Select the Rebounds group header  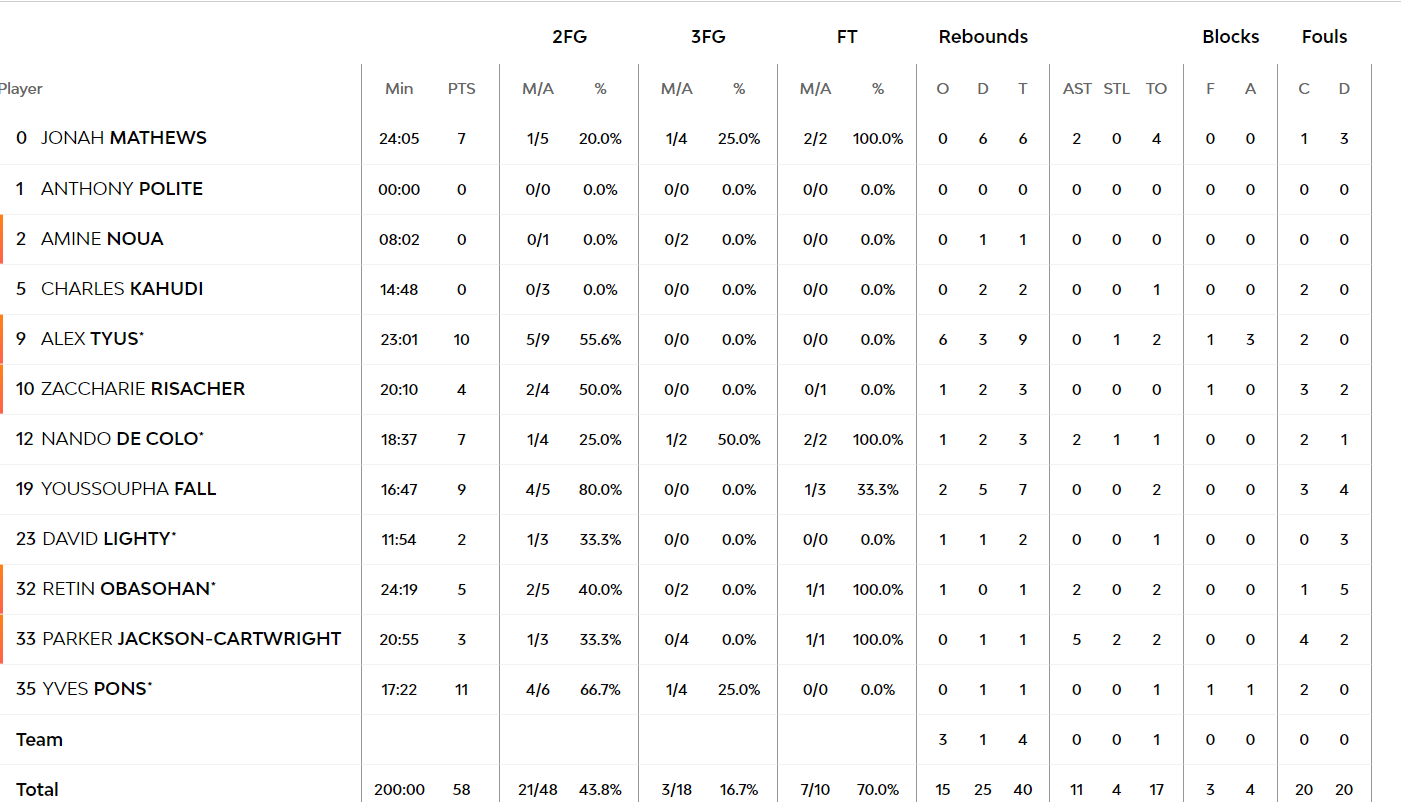click(983, 37)
